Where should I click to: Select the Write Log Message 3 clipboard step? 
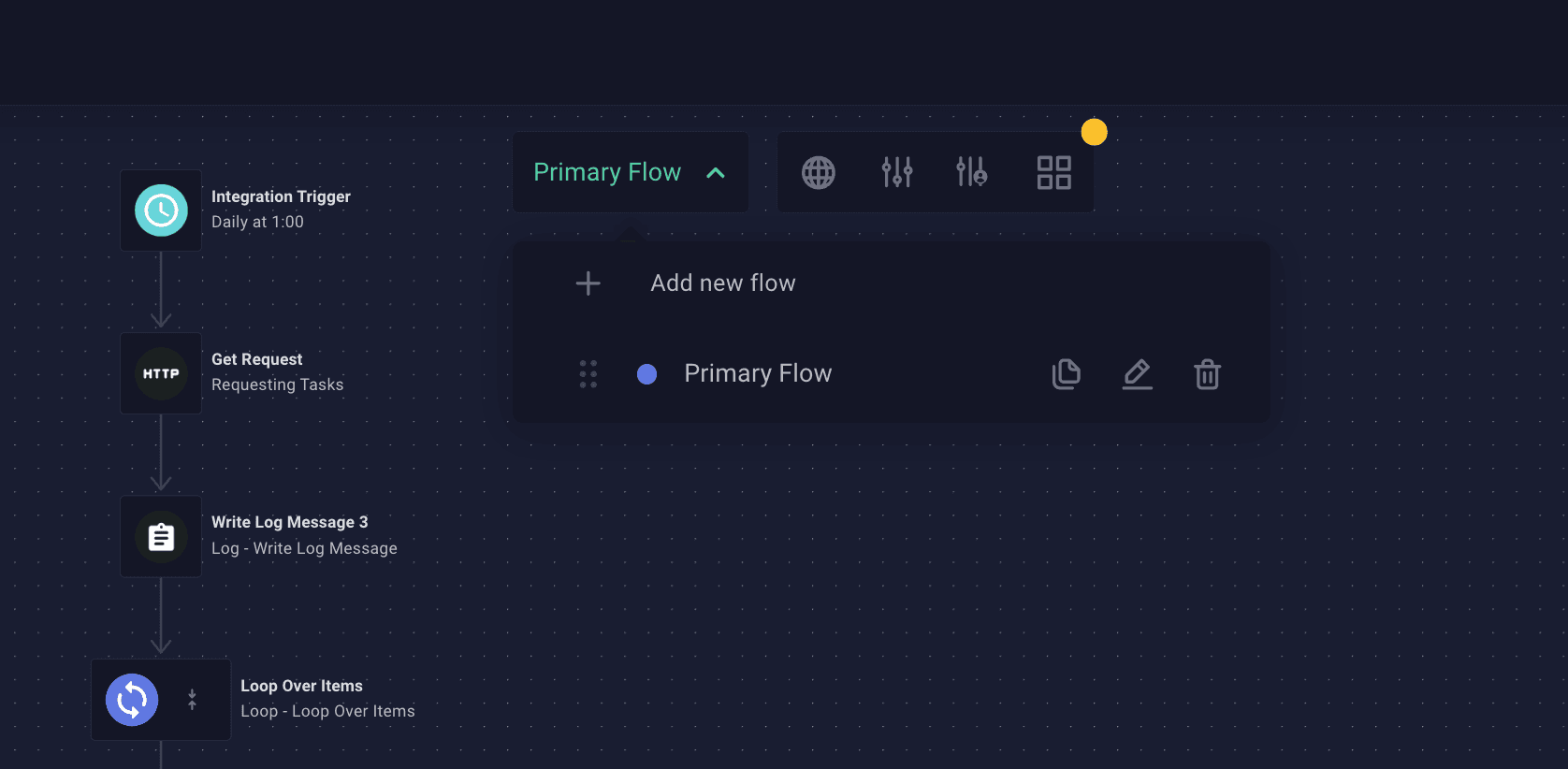(x=161, y=537)
